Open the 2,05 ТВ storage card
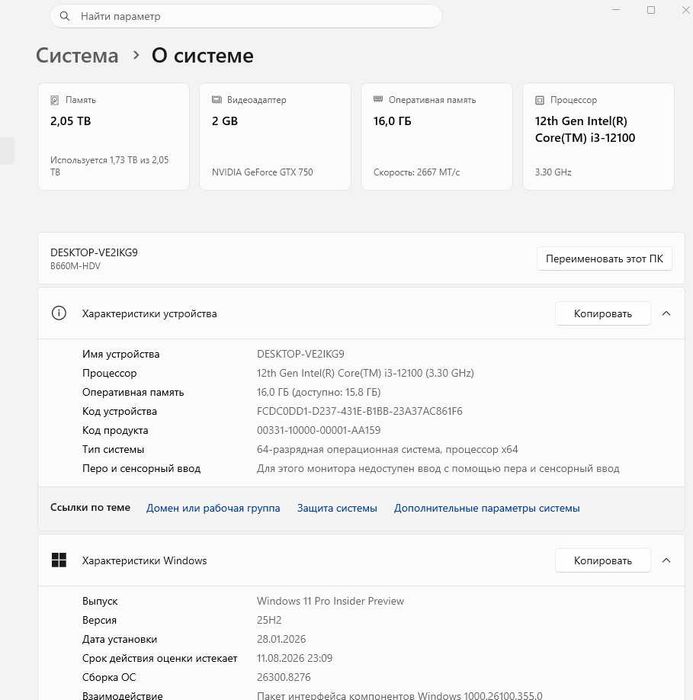The image size is (693, 700). click(x=113, y=137)
